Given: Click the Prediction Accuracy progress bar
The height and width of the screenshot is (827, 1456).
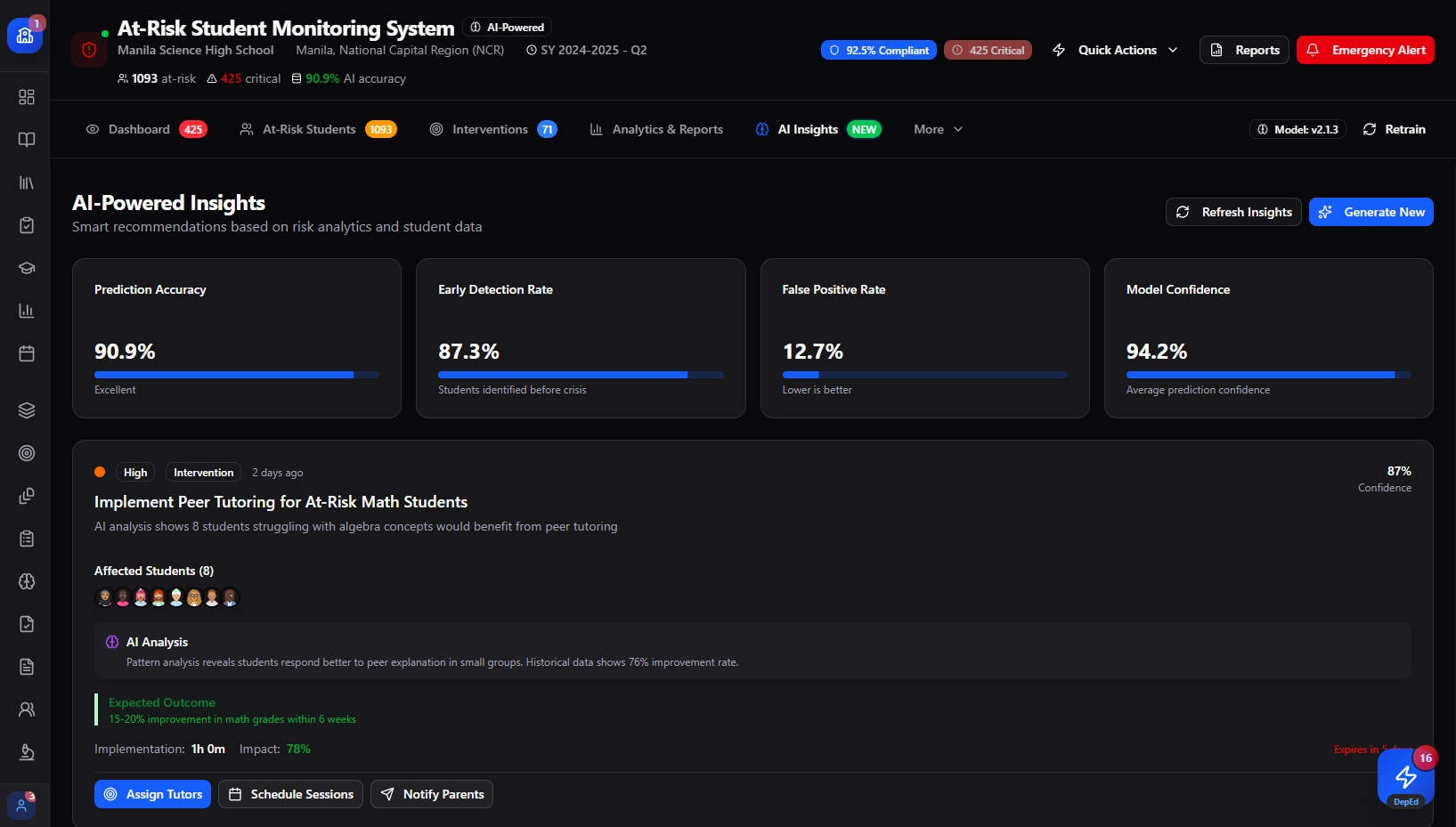Looking at the screenshot, I should pos(237,375).
